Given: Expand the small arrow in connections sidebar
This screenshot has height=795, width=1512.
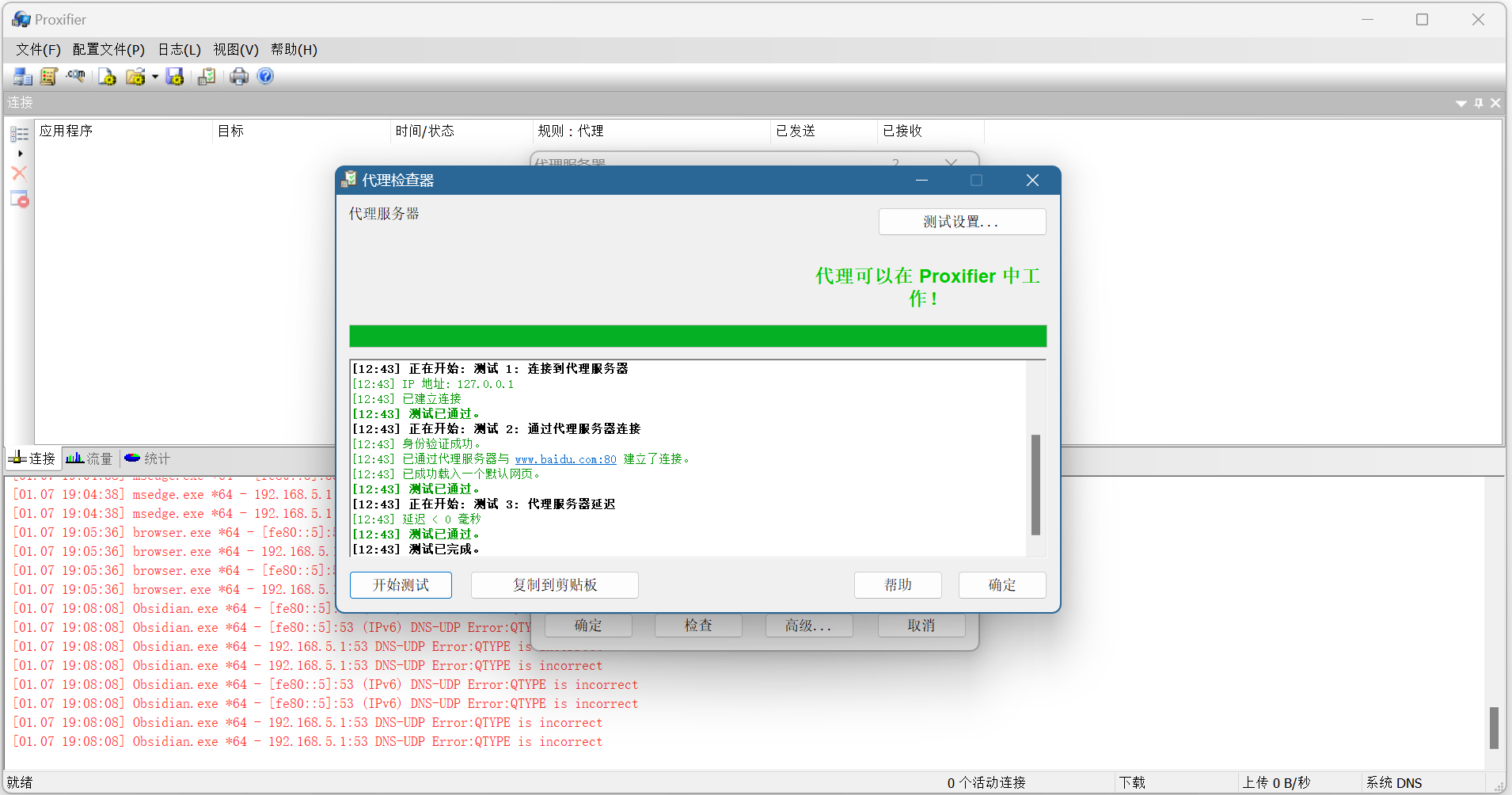Looking at the screenshot, I should [x=20, y=154].
